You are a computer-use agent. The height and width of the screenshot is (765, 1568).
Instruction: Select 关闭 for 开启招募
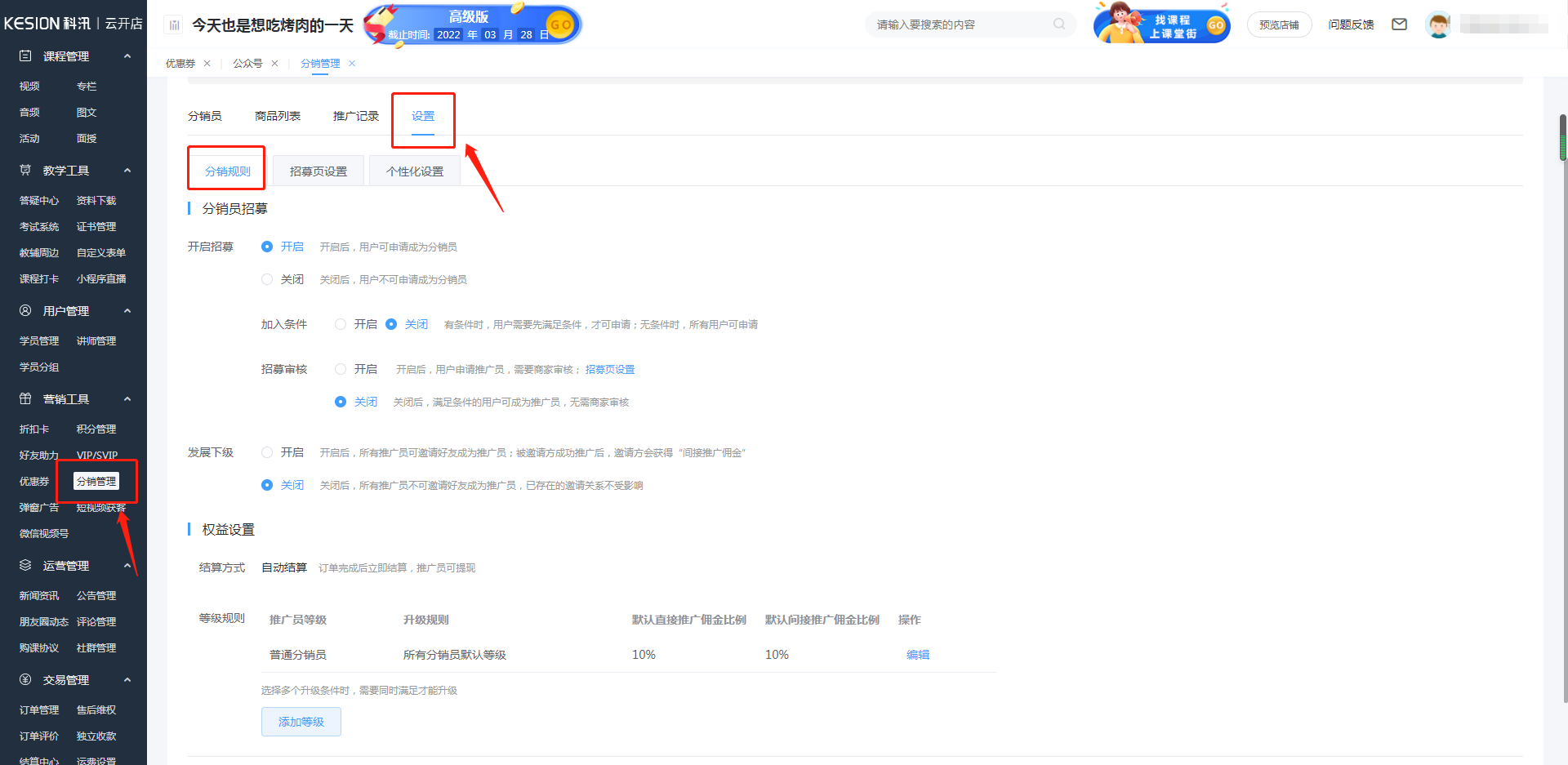pos(267,279)
